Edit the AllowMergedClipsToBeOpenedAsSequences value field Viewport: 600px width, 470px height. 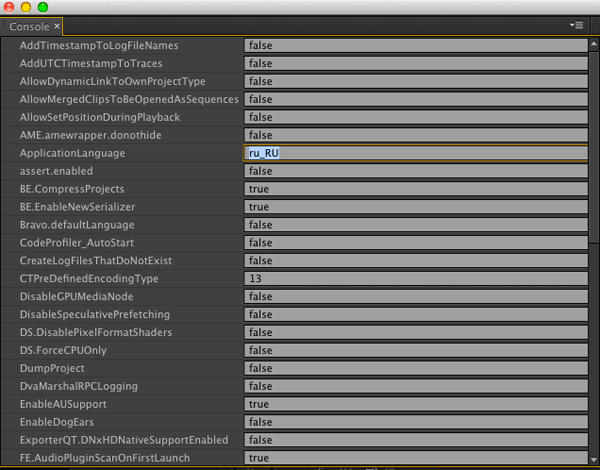pyautogui.click(x=416, y=100)
